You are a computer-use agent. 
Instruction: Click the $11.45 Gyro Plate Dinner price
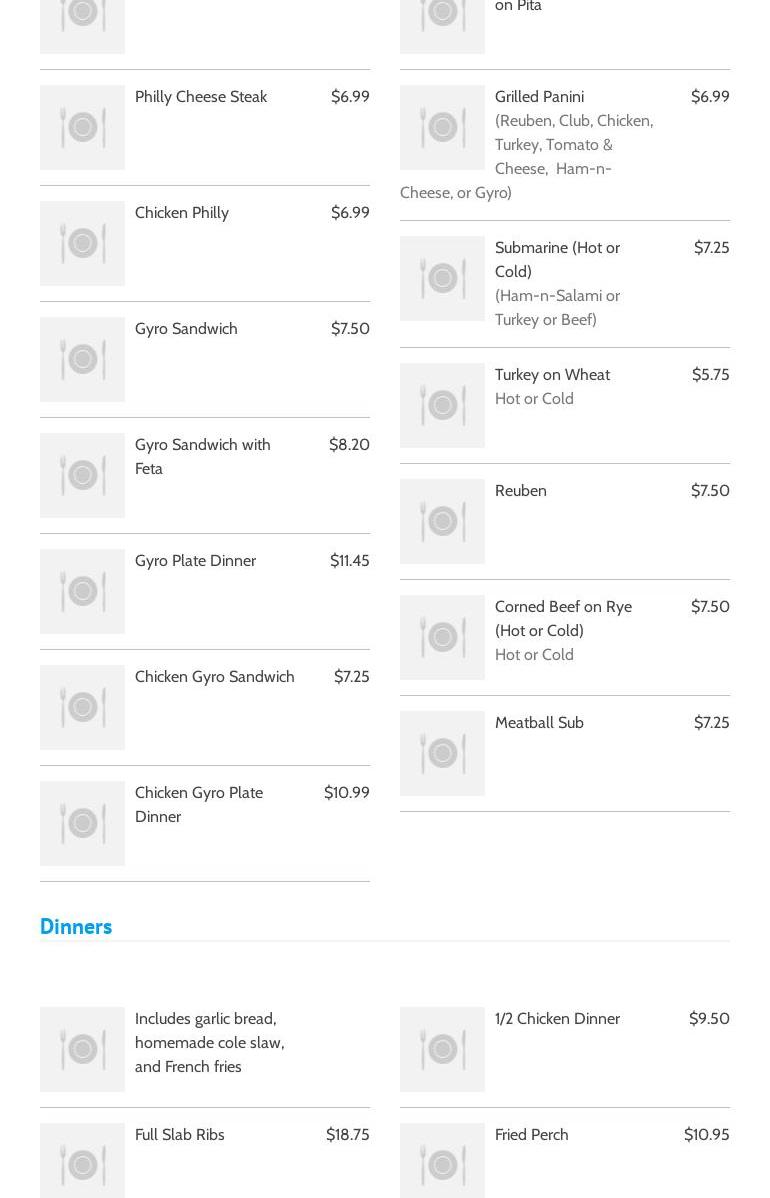[x=349, y=560]
